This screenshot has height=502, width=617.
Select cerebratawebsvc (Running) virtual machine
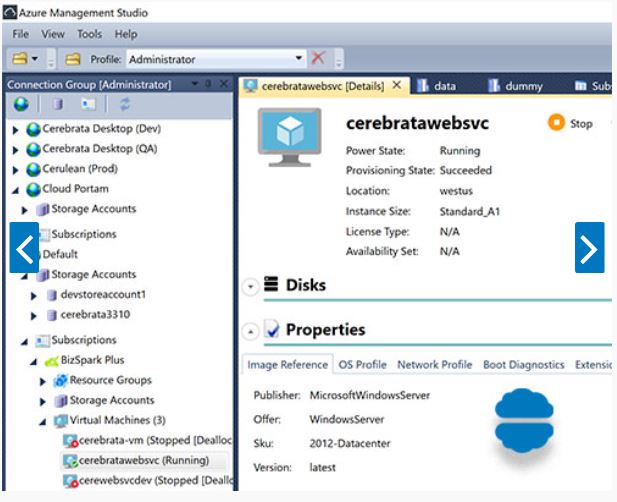pyautogui.click(x=144, y=460)
